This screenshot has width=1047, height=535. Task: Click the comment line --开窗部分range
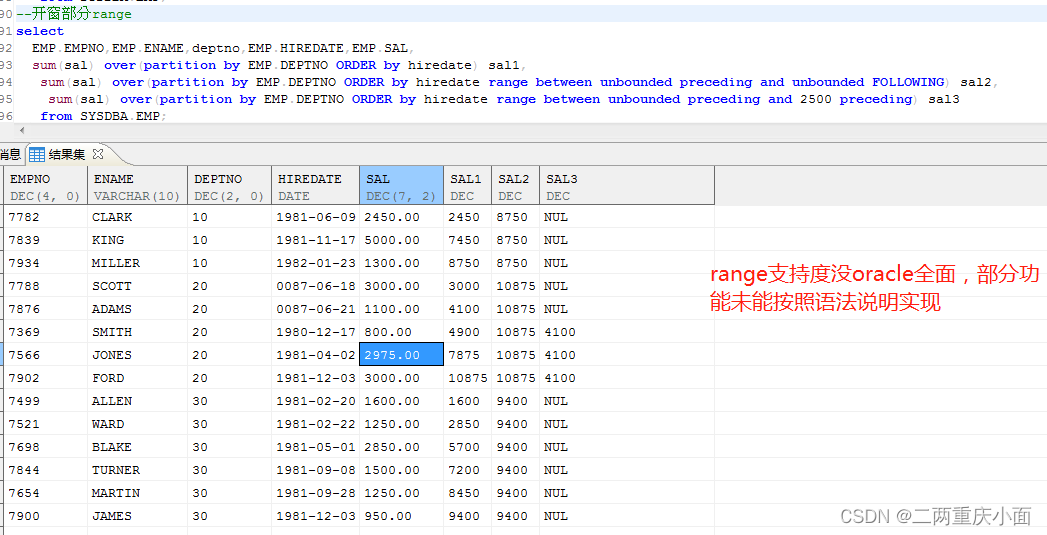coord(73,14)
